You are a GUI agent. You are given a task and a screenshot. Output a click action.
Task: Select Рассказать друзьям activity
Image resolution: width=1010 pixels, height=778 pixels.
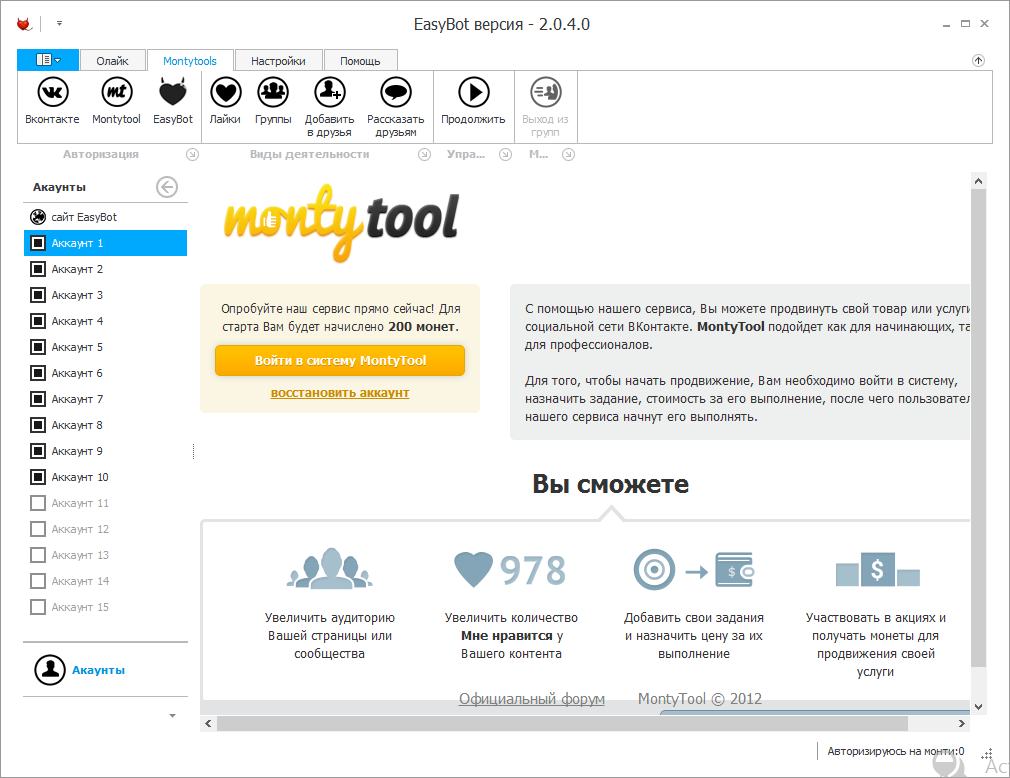click(395, 107)
